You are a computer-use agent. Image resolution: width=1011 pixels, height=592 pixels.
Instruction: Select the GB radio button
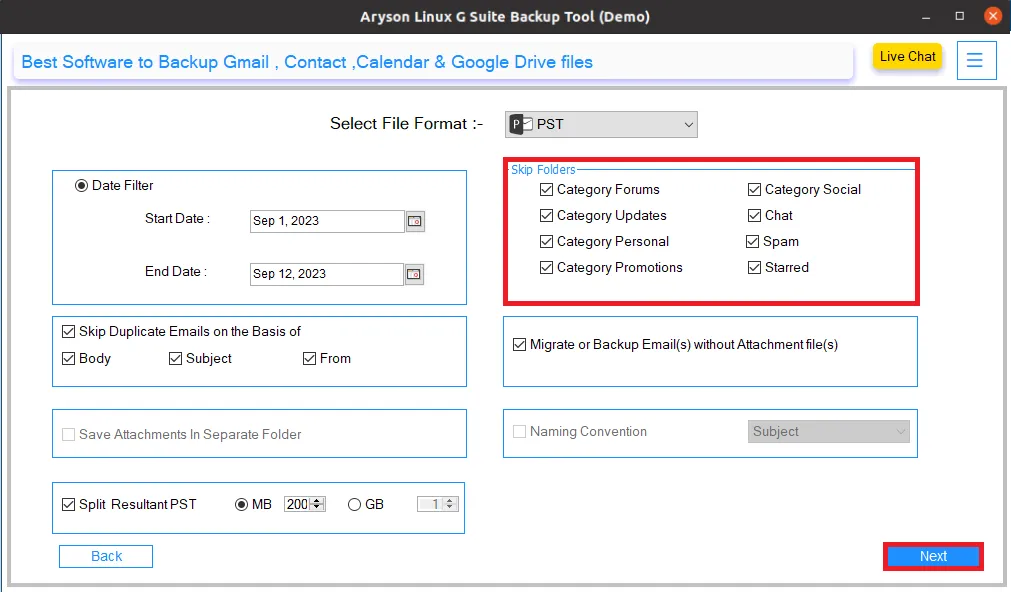pyautogui.click(x=354, y=504)
